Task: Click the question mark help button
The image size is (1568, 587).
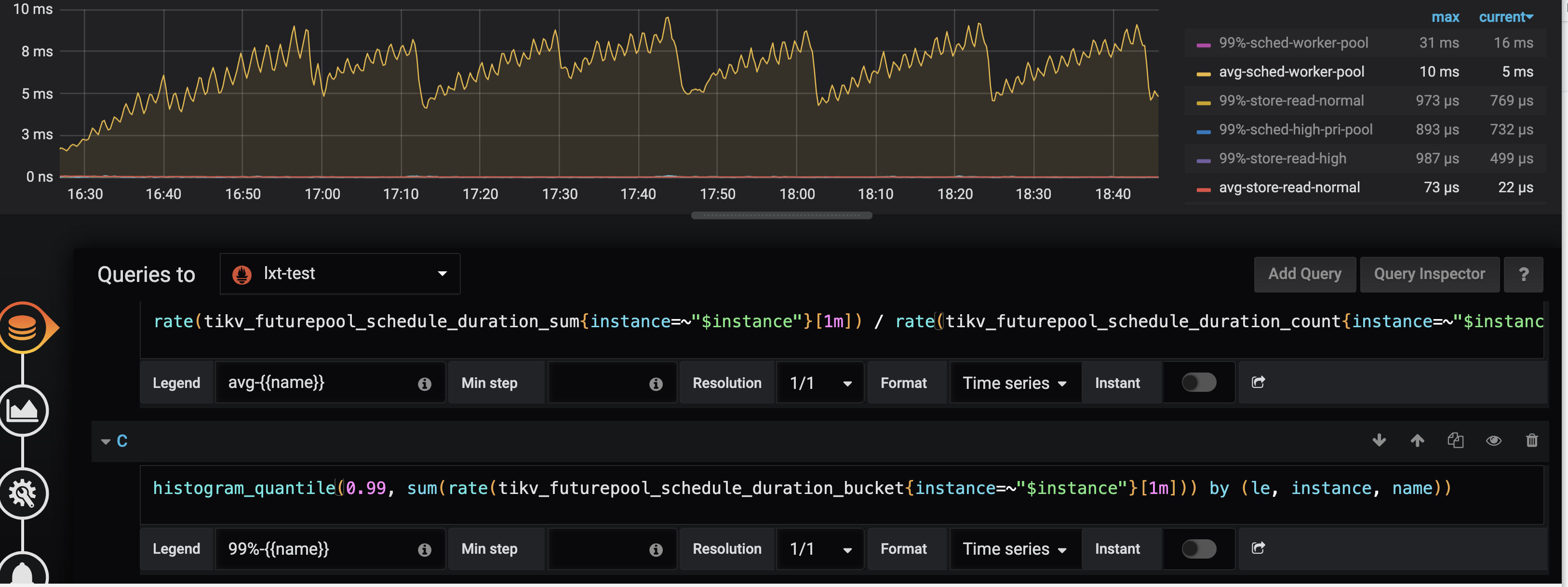Action: [1524, 274]
